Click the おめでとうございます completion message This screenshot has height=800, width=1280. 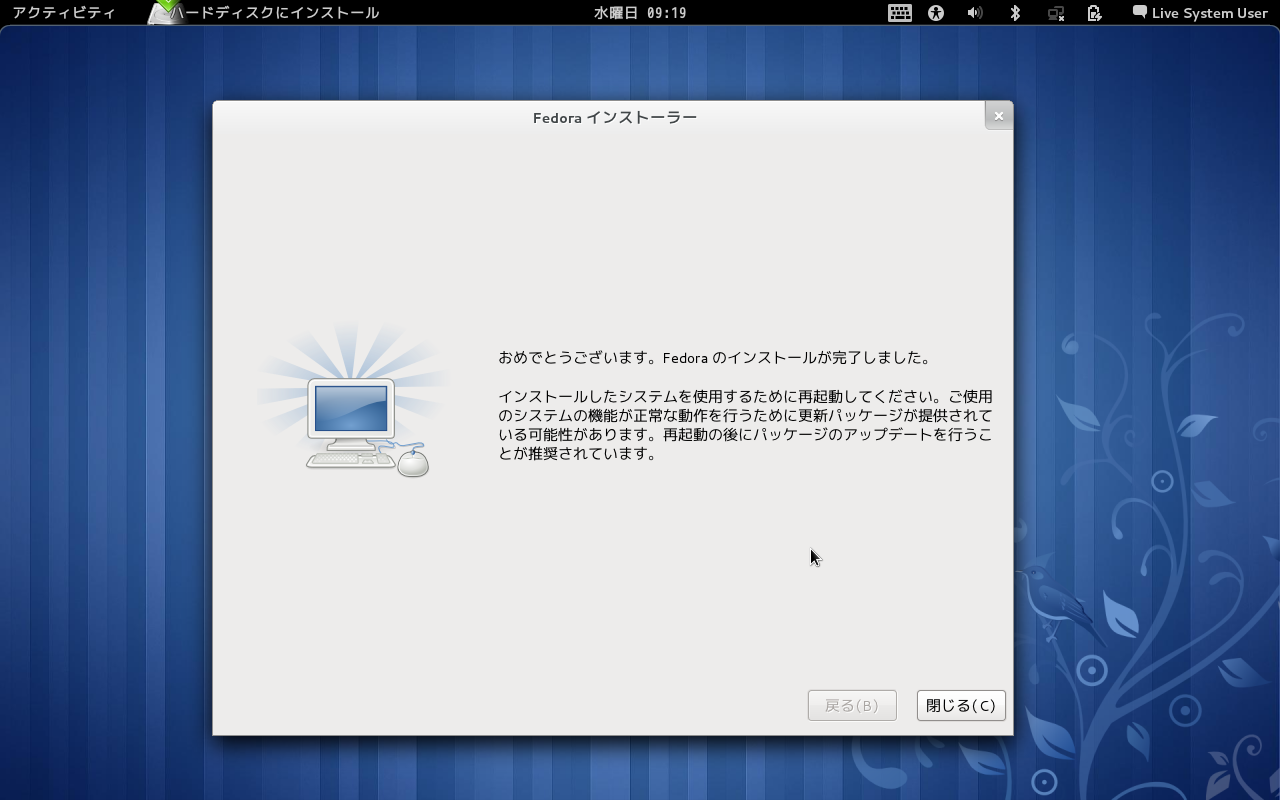(715, 357)
